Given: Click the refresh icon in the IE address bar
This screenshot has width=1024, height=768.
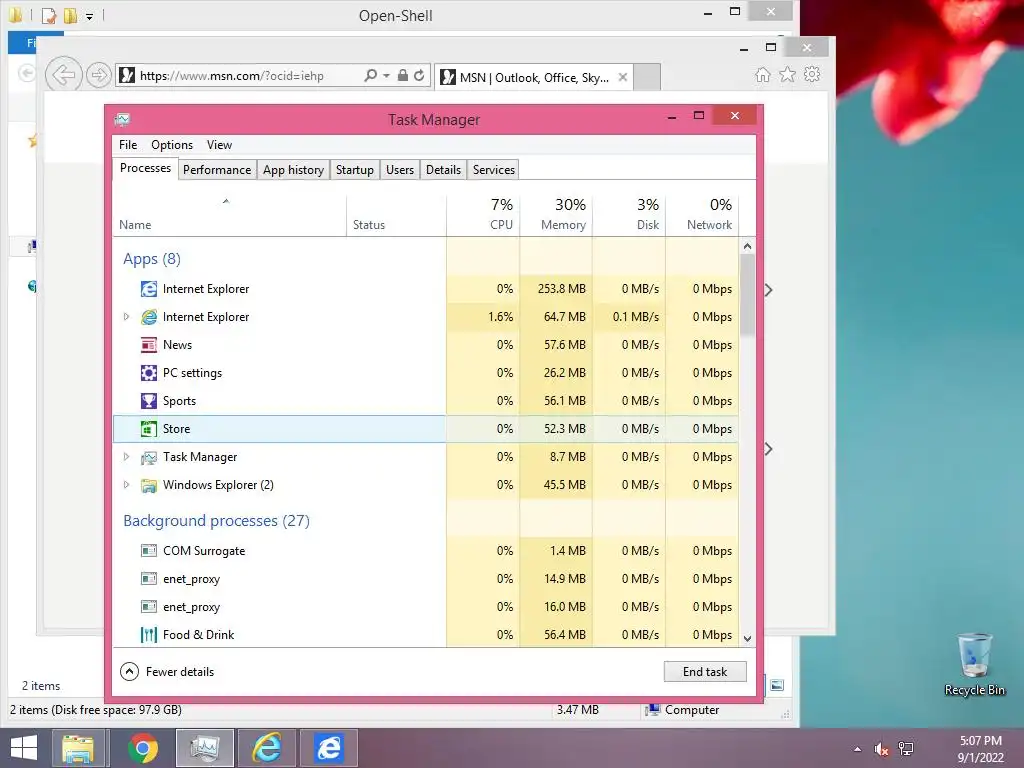Looking at the screenshot, I should [x=419, y=75].
